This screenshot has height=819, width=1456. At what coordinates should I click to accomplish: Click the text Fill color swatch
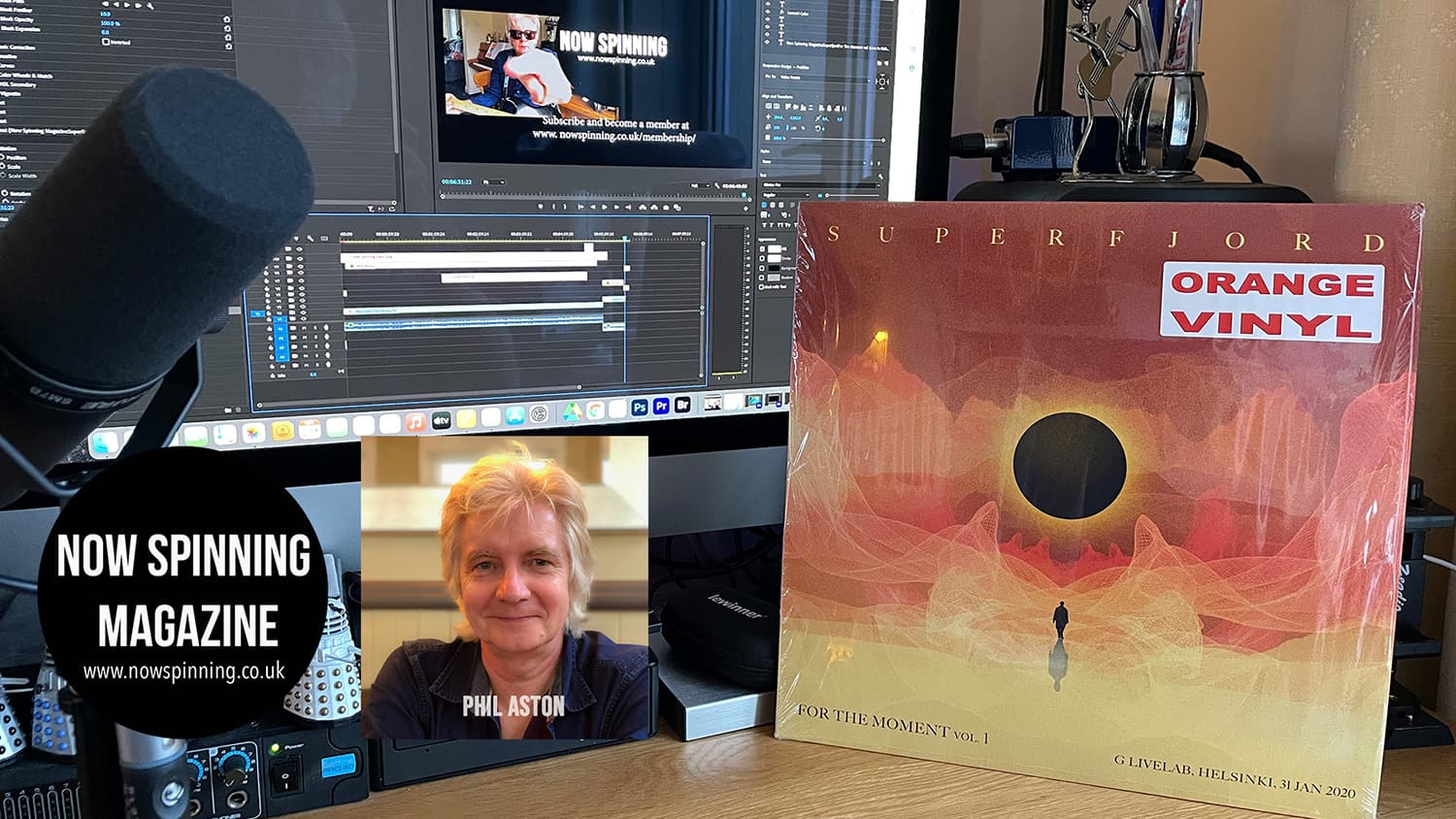click(x=775, y=249)
